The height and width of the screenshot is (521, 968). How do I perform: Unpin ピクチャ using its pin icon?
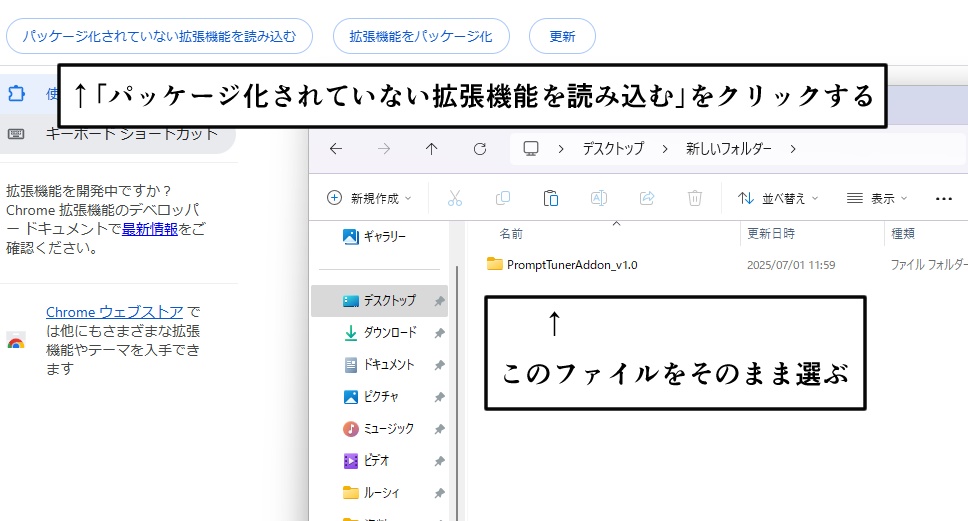point(439,398)
